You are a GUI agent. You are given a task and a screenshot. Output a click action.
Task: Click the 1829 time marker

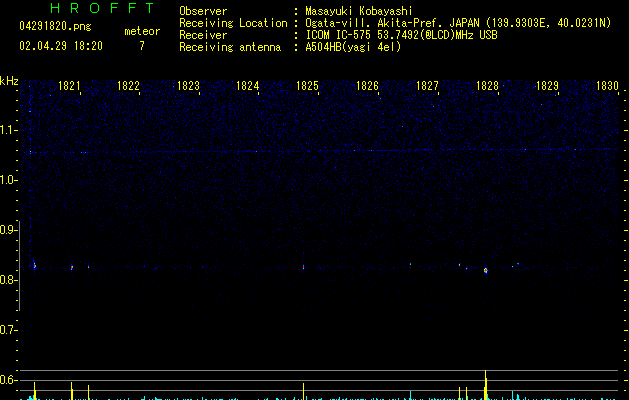point(547,86)
